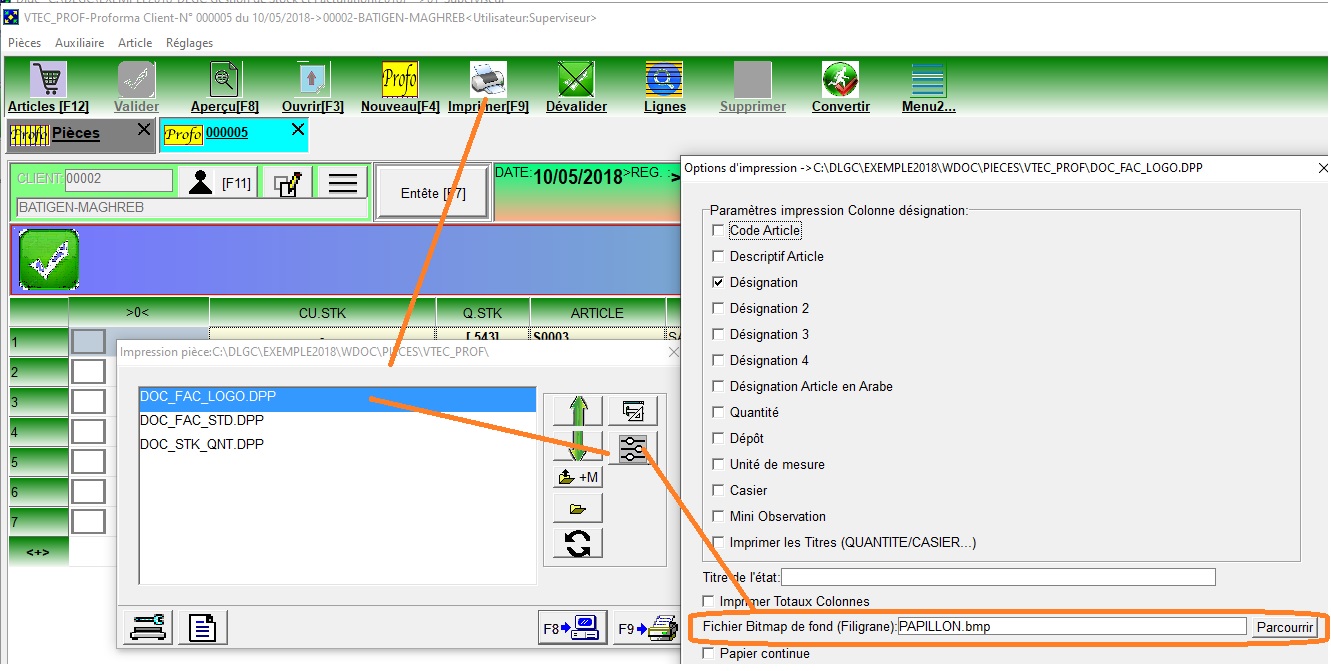Enable the Casier checkbox
Screen dimensions: 1331x671
pos(717,490)
